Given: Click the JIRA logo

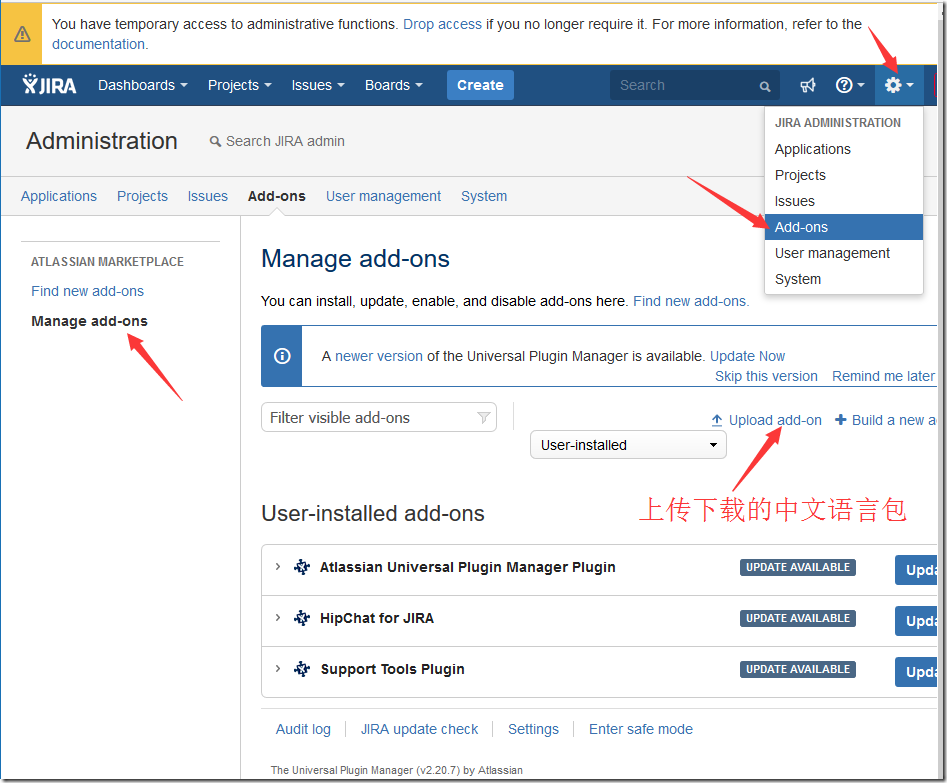Looking at the screenshot, I should click(50, 85).
